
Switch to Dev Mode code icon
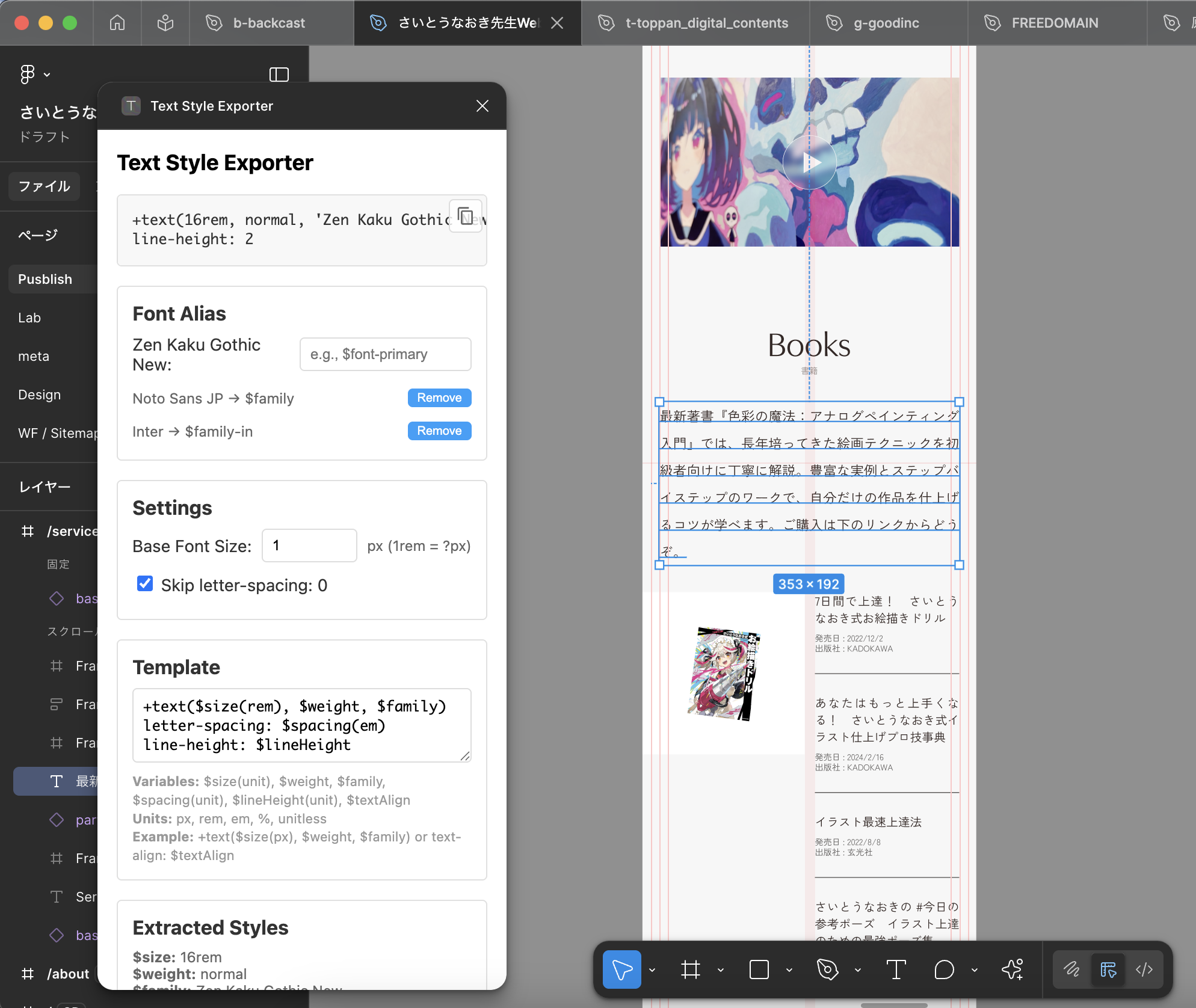click(x=1144, y=969)
